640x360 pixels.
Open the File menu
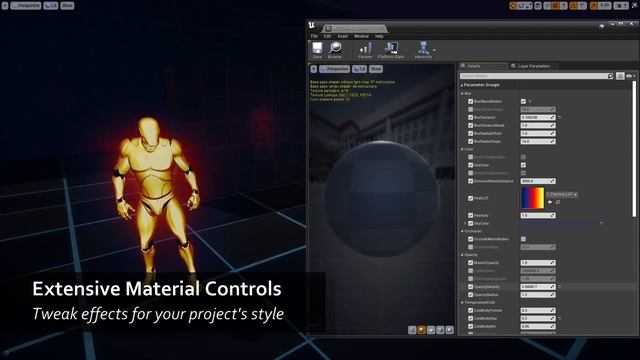pyautogui.click(x=314, y=36)
